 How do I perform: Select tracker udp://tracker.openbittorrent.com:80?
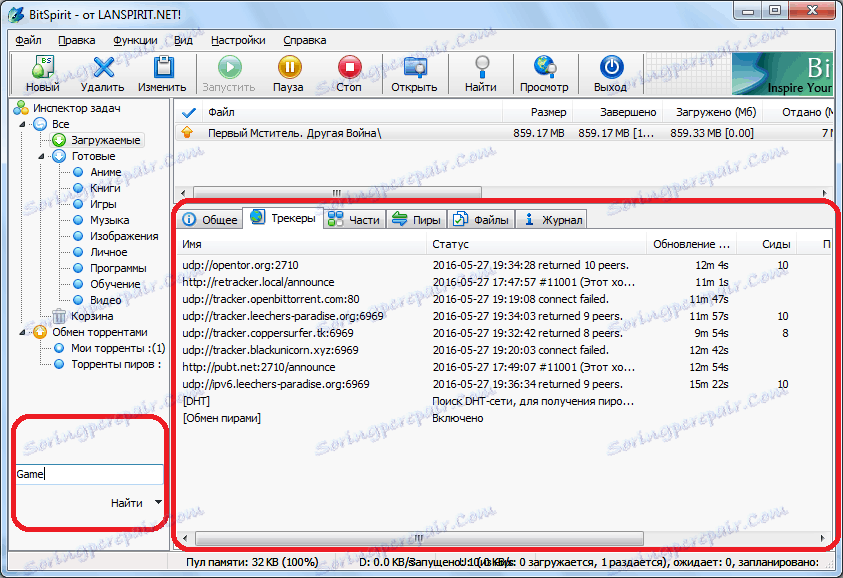(x=271, y=299)
